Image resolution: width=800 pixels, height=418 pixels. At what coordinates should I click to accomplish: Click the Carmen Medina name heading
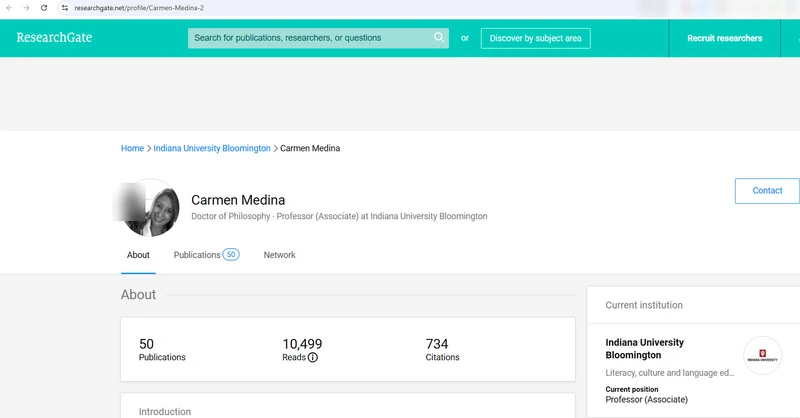click(x=238, y=200)
